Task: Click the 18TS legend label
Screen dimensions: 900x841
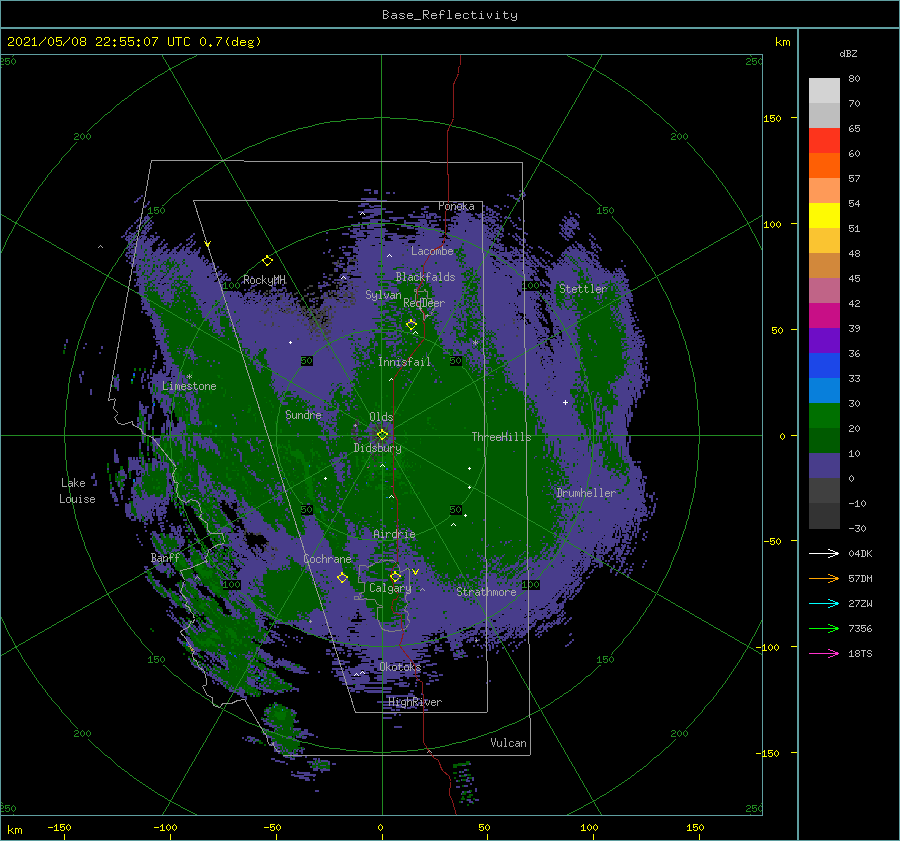Action: click(860, 653)
